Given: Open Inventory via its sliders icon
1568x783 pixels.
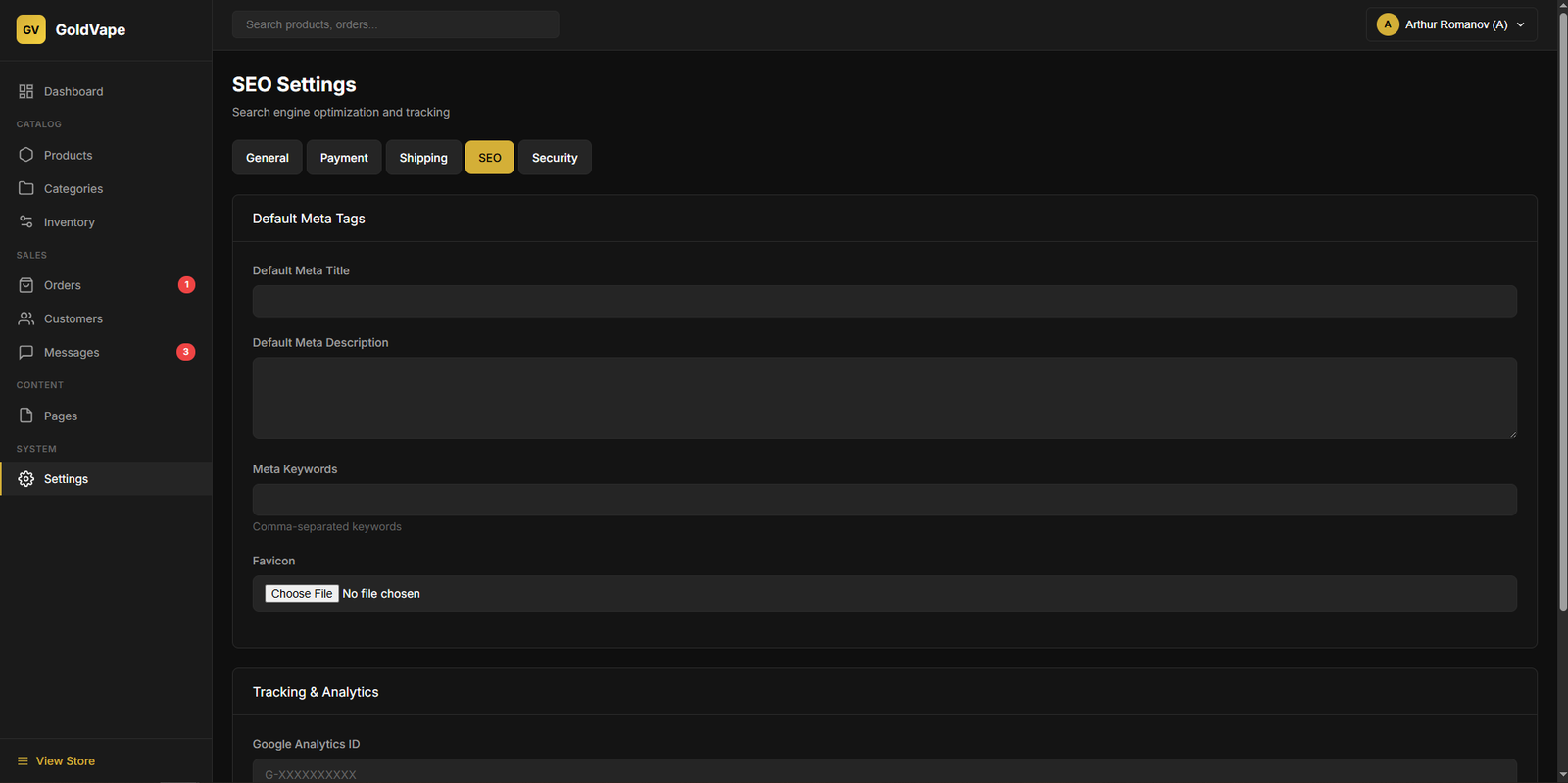Looking at the screenshot, I should coord(26,222).
